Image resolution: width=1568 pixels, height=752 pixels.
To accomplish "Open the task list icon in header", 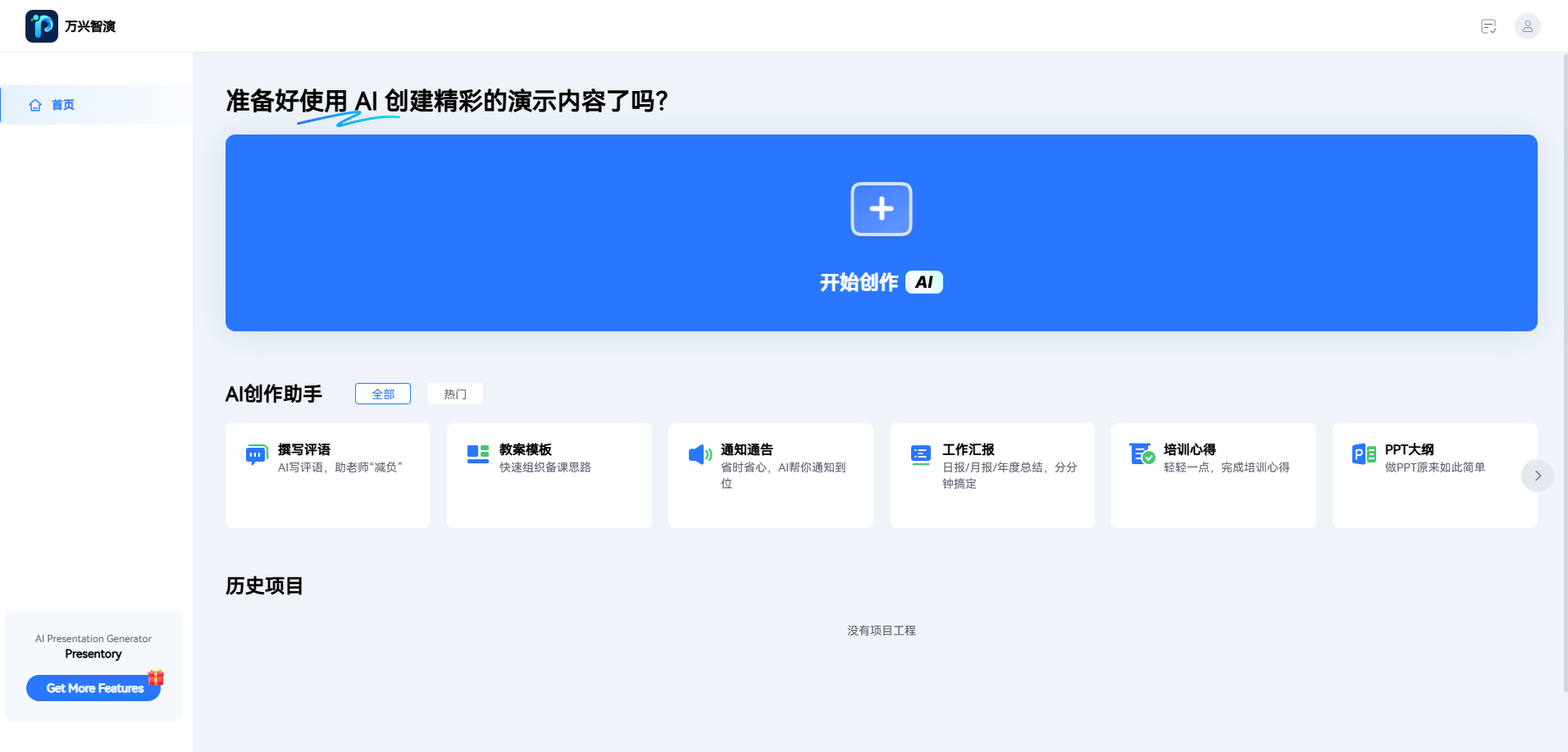I will point(1488,26).
